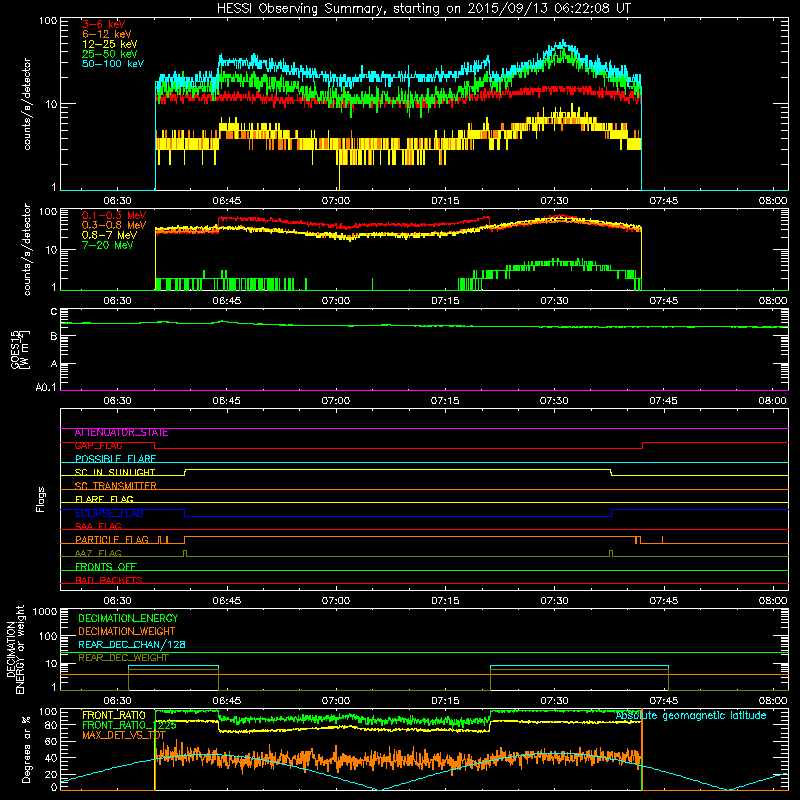Click the 0.3-0.8 MeV legend entry
This screenshot has width=800, height=800.
tap(114, 226)
